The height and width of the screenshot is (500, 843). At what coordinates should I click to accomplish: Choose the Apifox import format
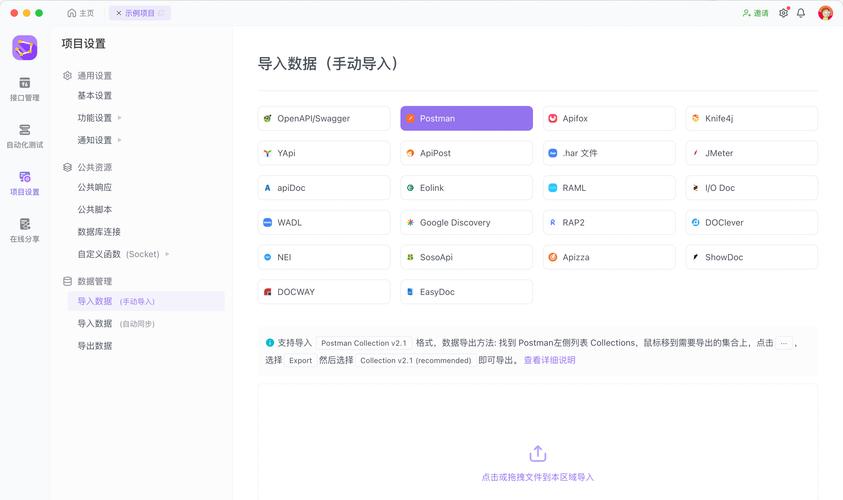609,118
